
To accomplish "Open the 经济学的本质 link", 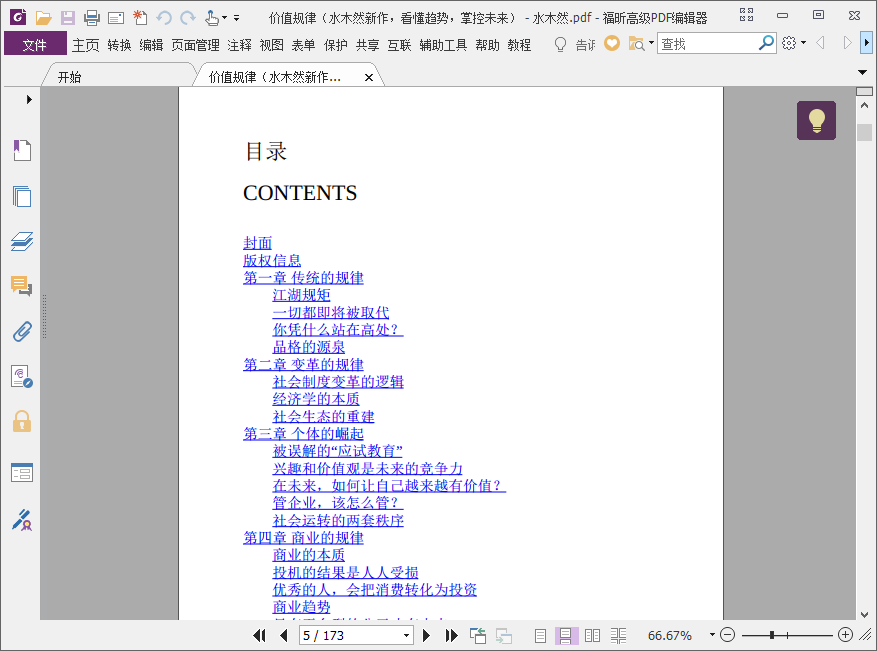I will tap(316, 399).
